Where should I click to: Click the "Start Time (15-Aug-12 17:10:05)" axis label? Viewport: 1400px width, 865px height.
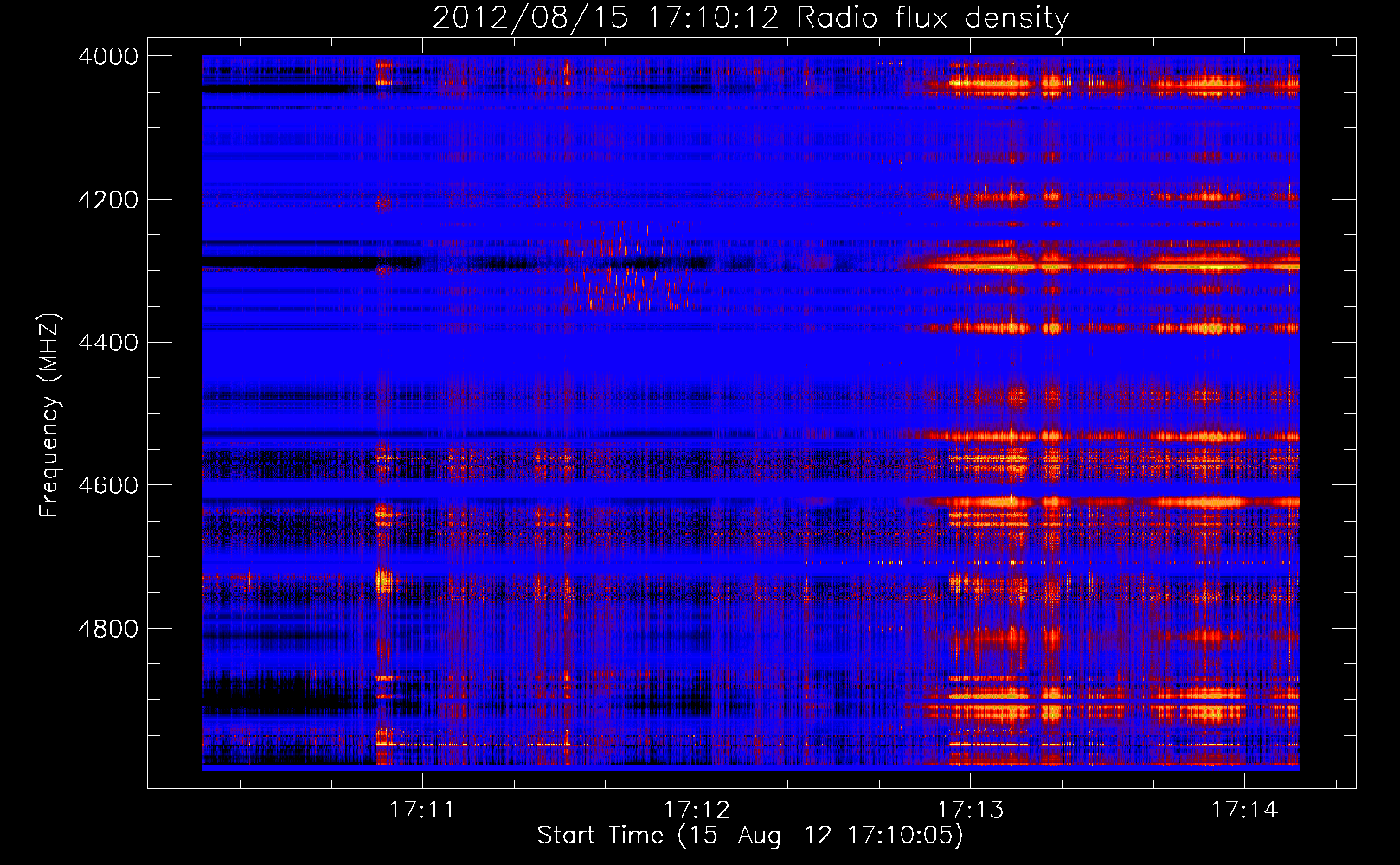point(750,836)
